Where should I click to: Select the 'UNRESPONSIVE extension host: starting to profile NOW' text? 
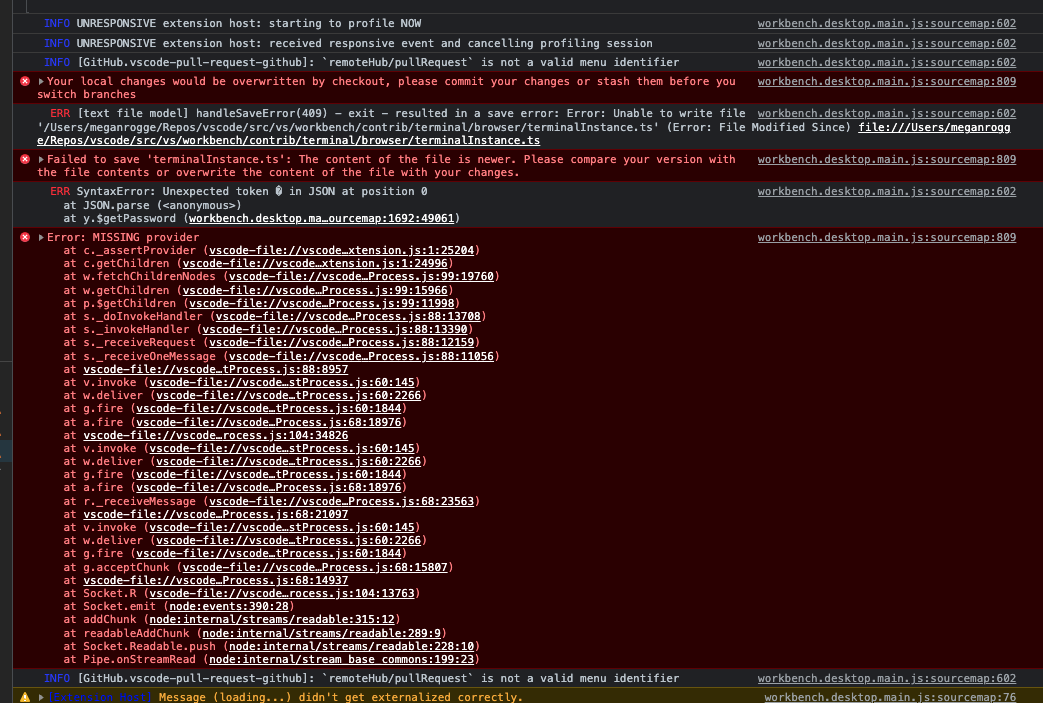pyautogui.click(x=249, y=23)
